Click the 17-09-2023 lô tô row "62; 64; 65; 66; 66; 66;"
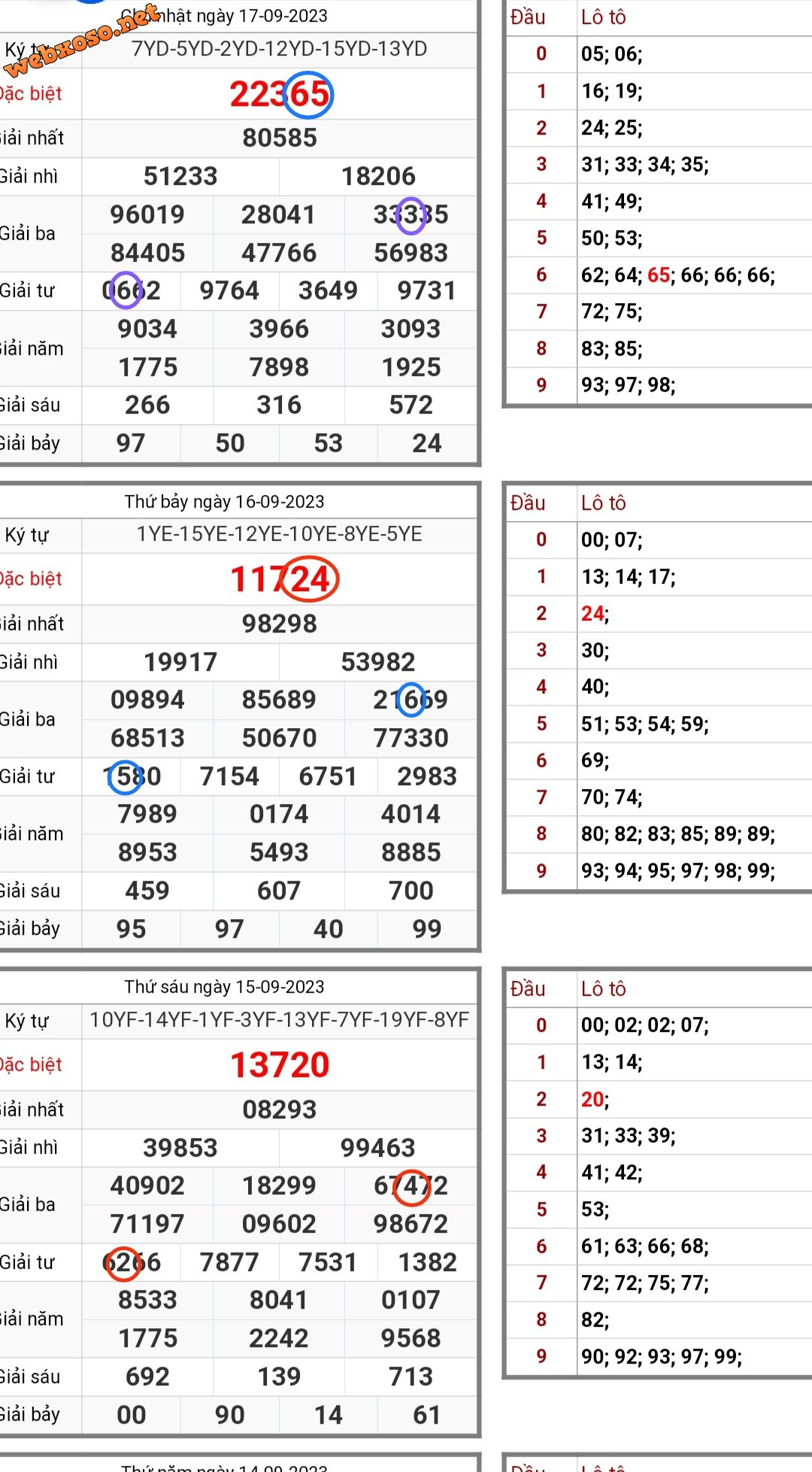 pos(677,275)
